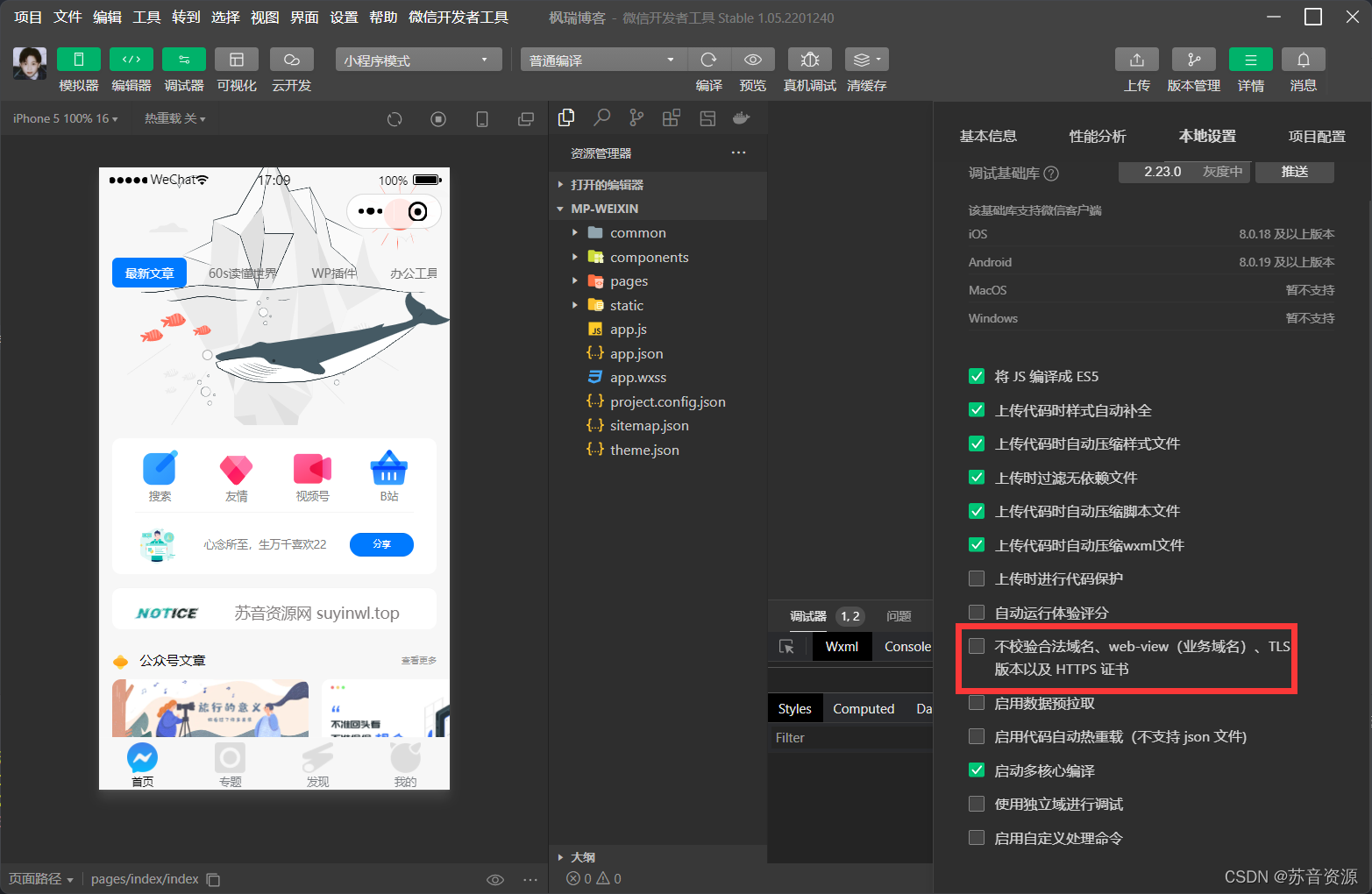This screenshot has height=894, width=1372.
Task: Open the 热重载 hot reload dropdown
Action: [x=174, y=118]
